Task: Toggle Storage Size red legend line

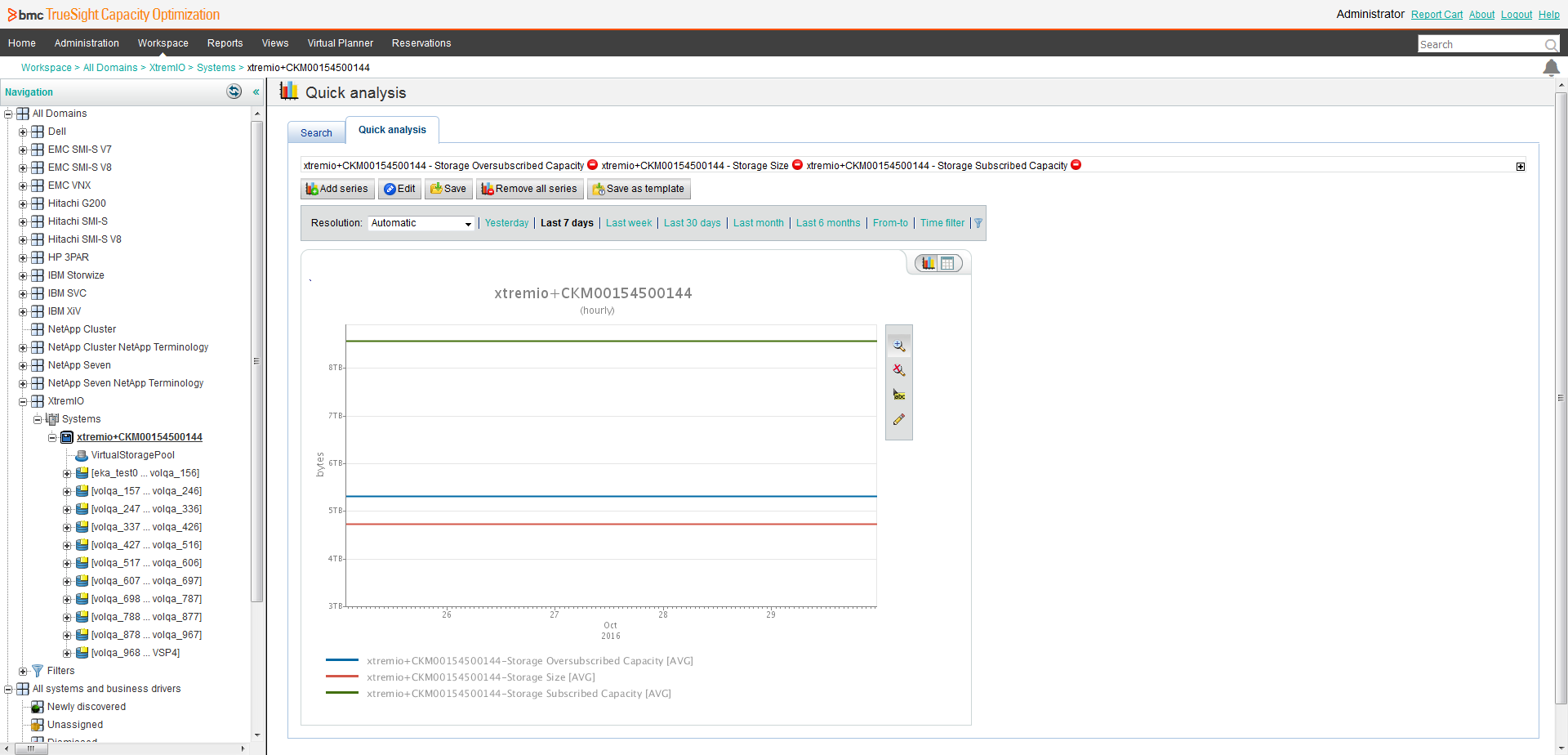Action: (341, 677)
